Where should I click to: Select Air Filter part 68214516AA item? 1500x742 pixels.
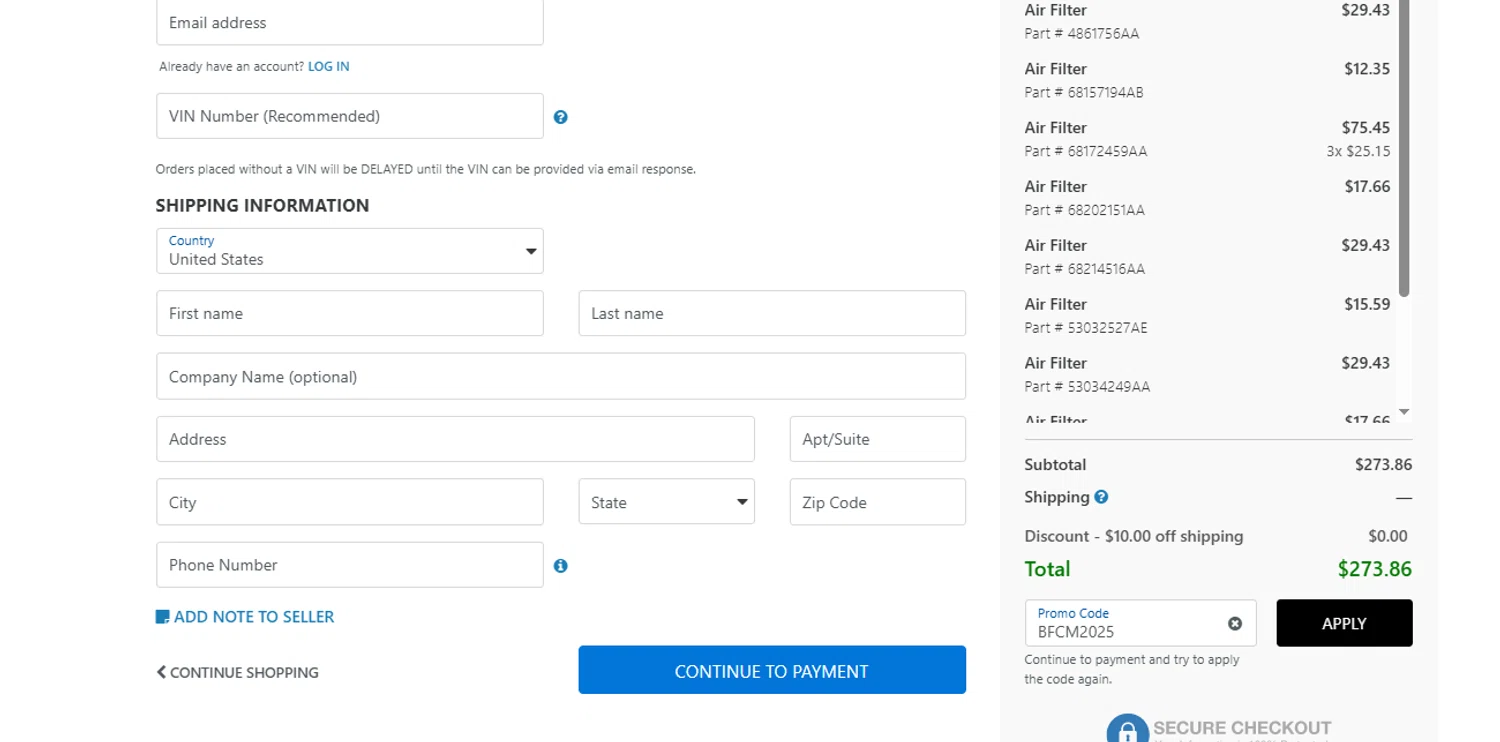click(1207, 257)
